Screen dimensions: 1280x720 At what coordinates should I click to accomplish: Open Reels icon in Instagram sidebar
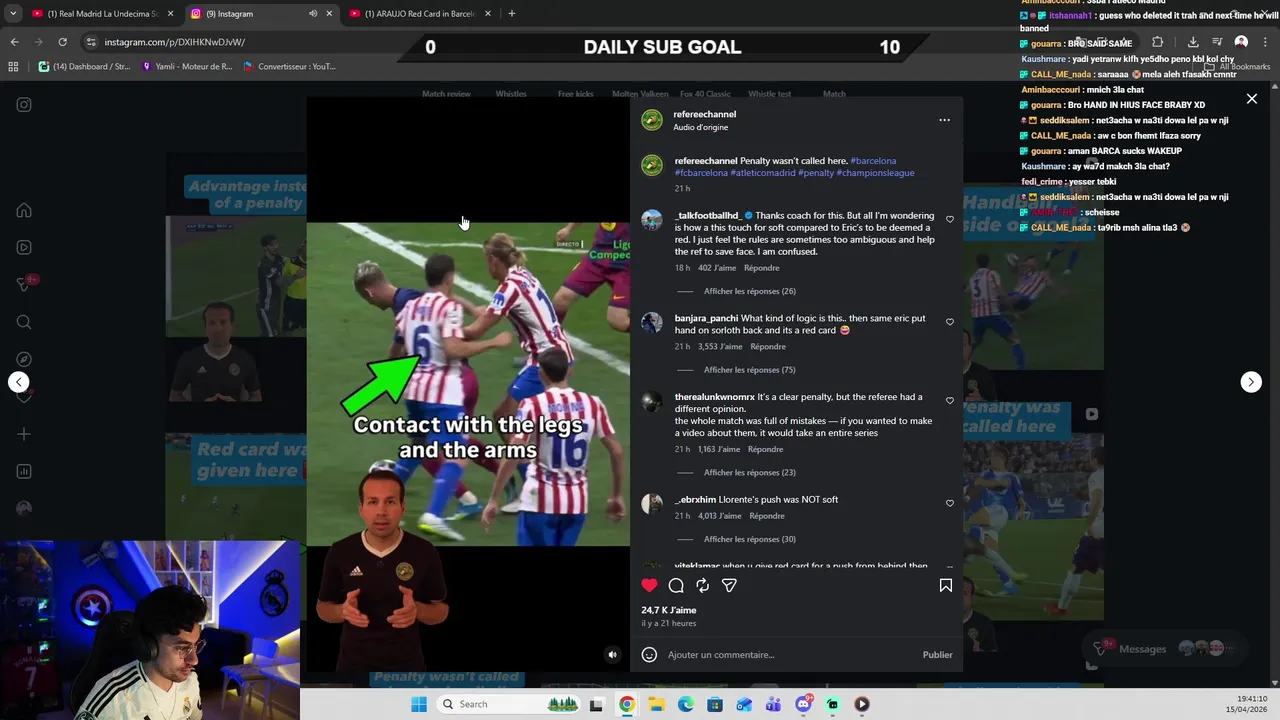point(24,247)
